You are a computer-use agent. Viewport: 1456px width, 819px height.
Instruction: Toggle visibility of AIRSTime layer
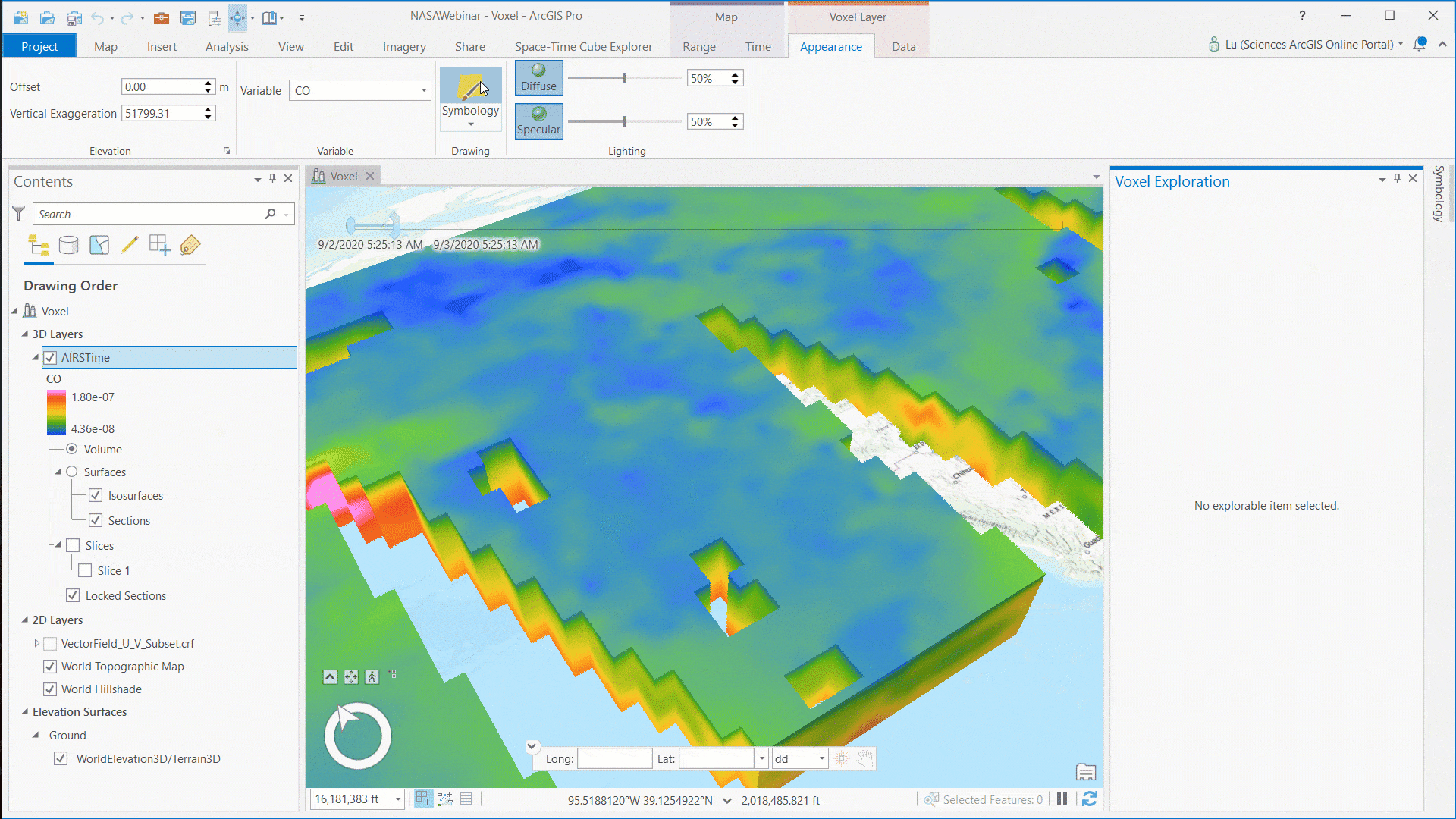pyautogui.click(x=51, y=357)
